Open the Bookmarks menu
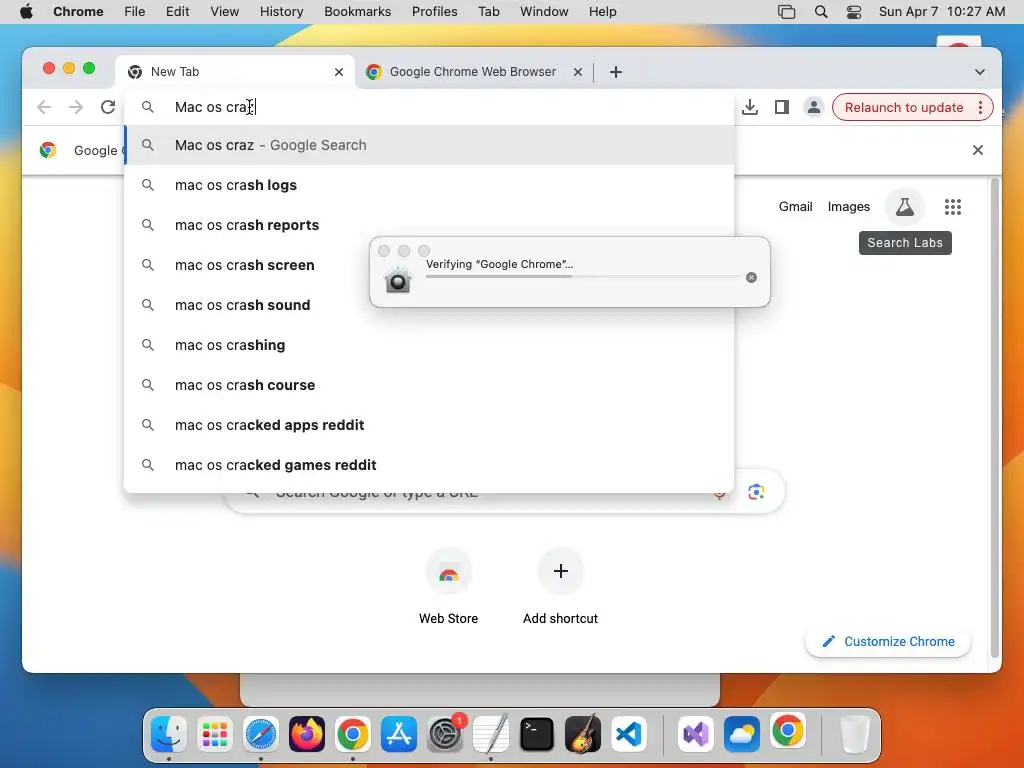 pyautogui.click(x=358, y=12)
